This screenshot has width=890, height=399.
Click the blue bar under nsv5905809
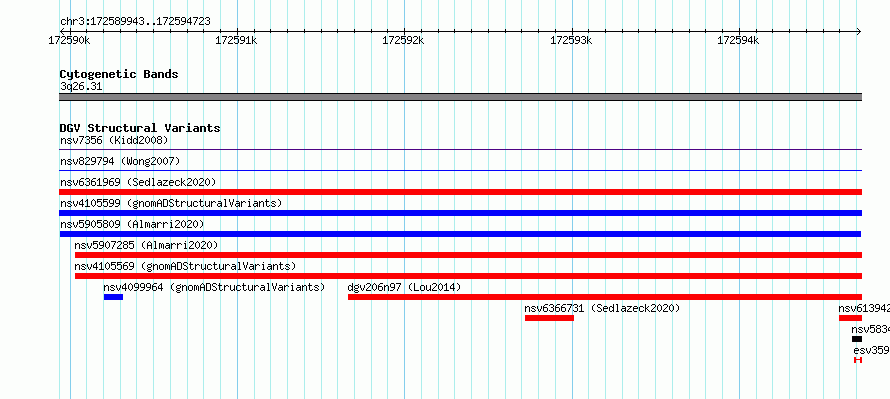[x=460, y=234]
